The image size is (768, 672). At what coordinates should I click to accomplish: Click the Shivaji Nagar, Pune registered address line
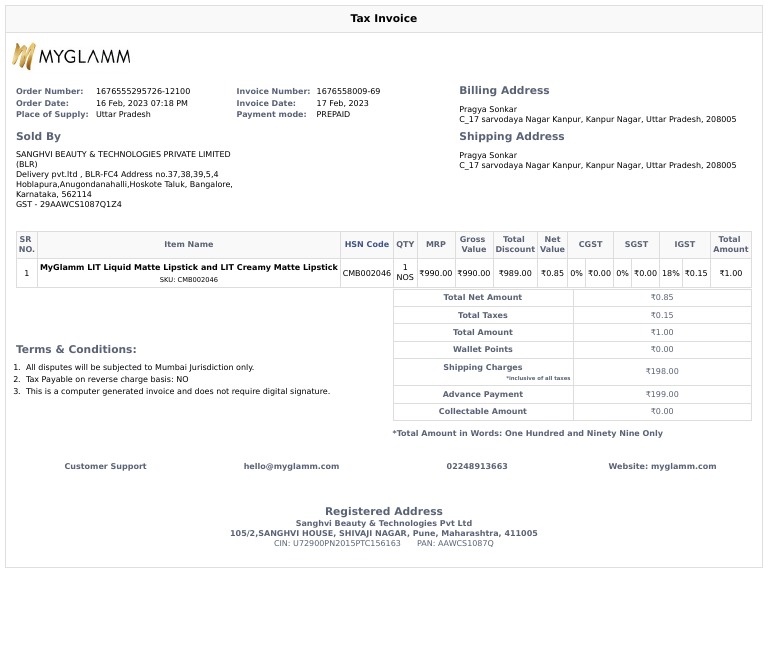(384, 533)
